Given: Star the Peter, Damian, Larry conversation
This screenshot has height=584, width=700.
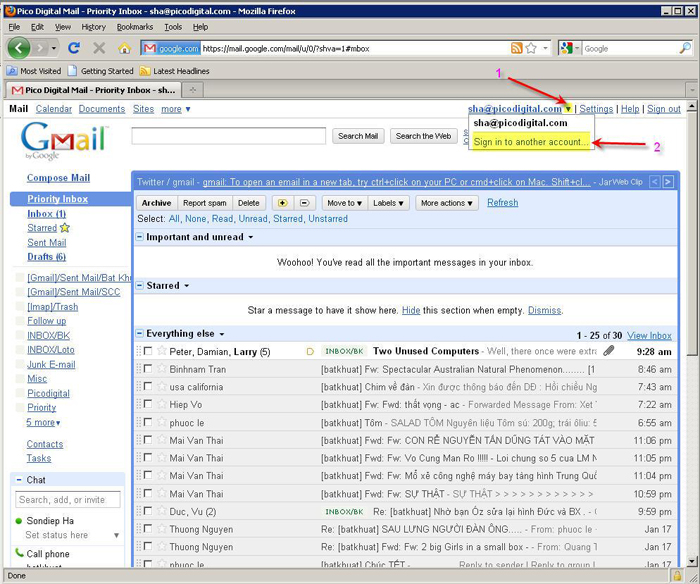Looking at the screenshot, I should coord(162,351).
